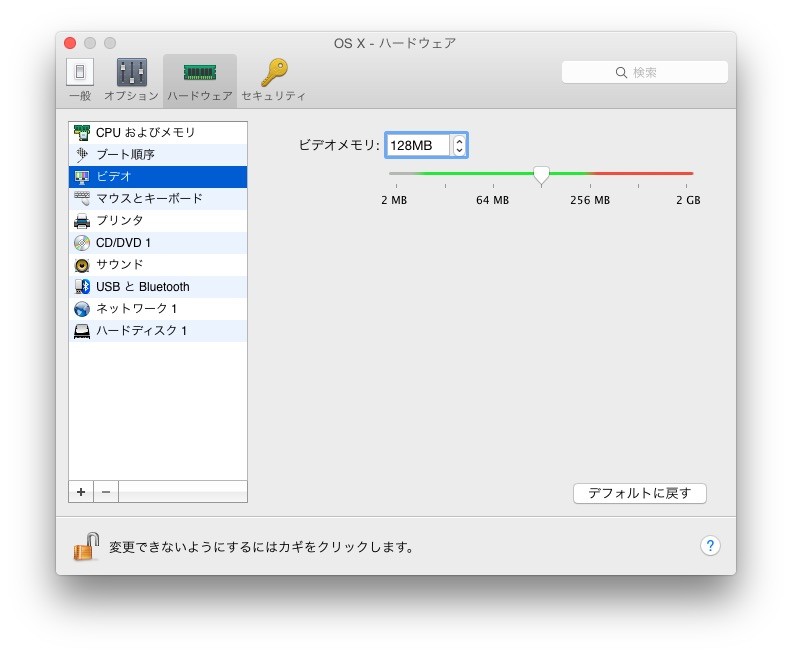Select ブート順序 in the hardware list

[x=158, y=155]
